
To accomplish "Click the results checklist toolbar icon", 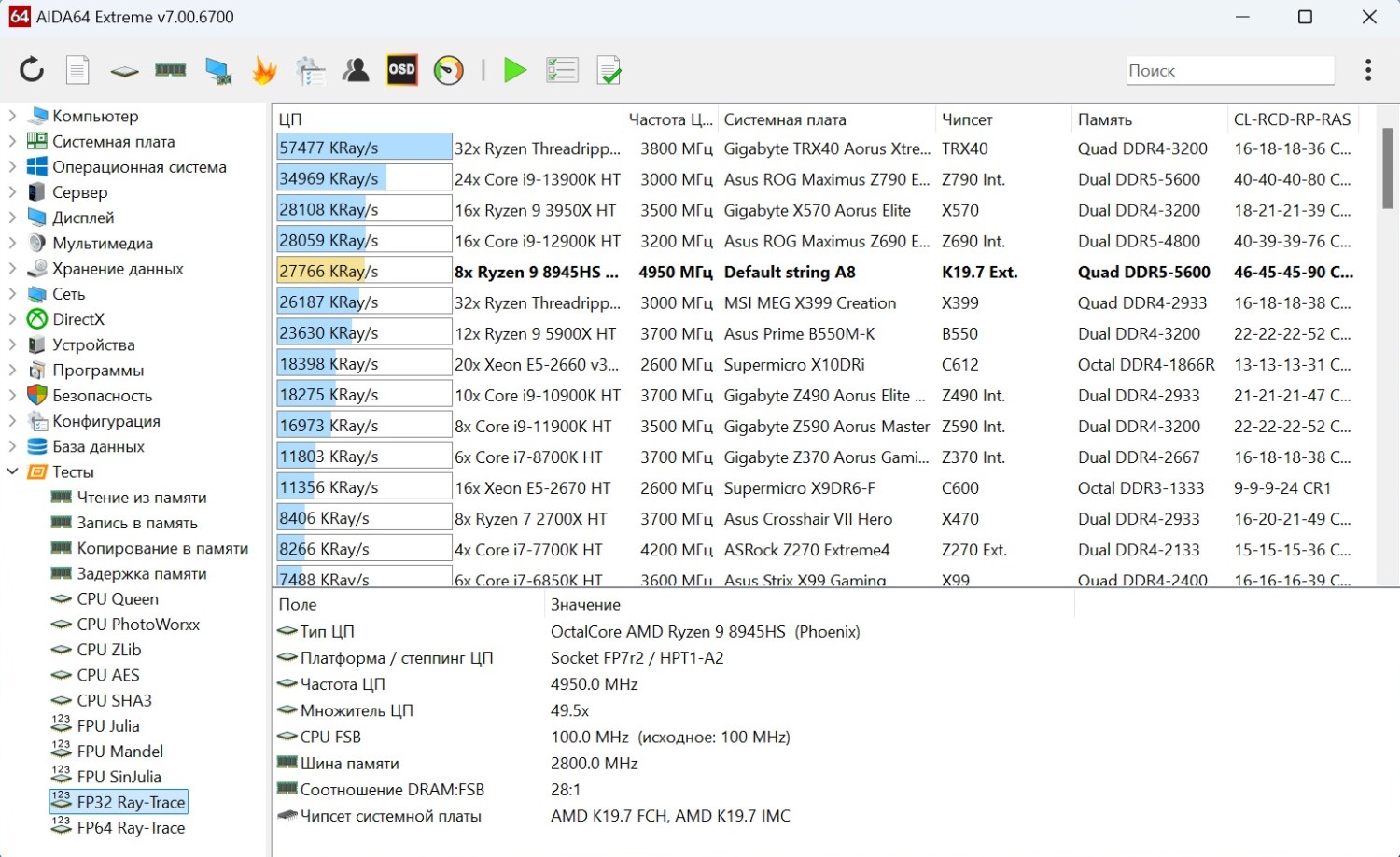I will click(x=562, y=70).
